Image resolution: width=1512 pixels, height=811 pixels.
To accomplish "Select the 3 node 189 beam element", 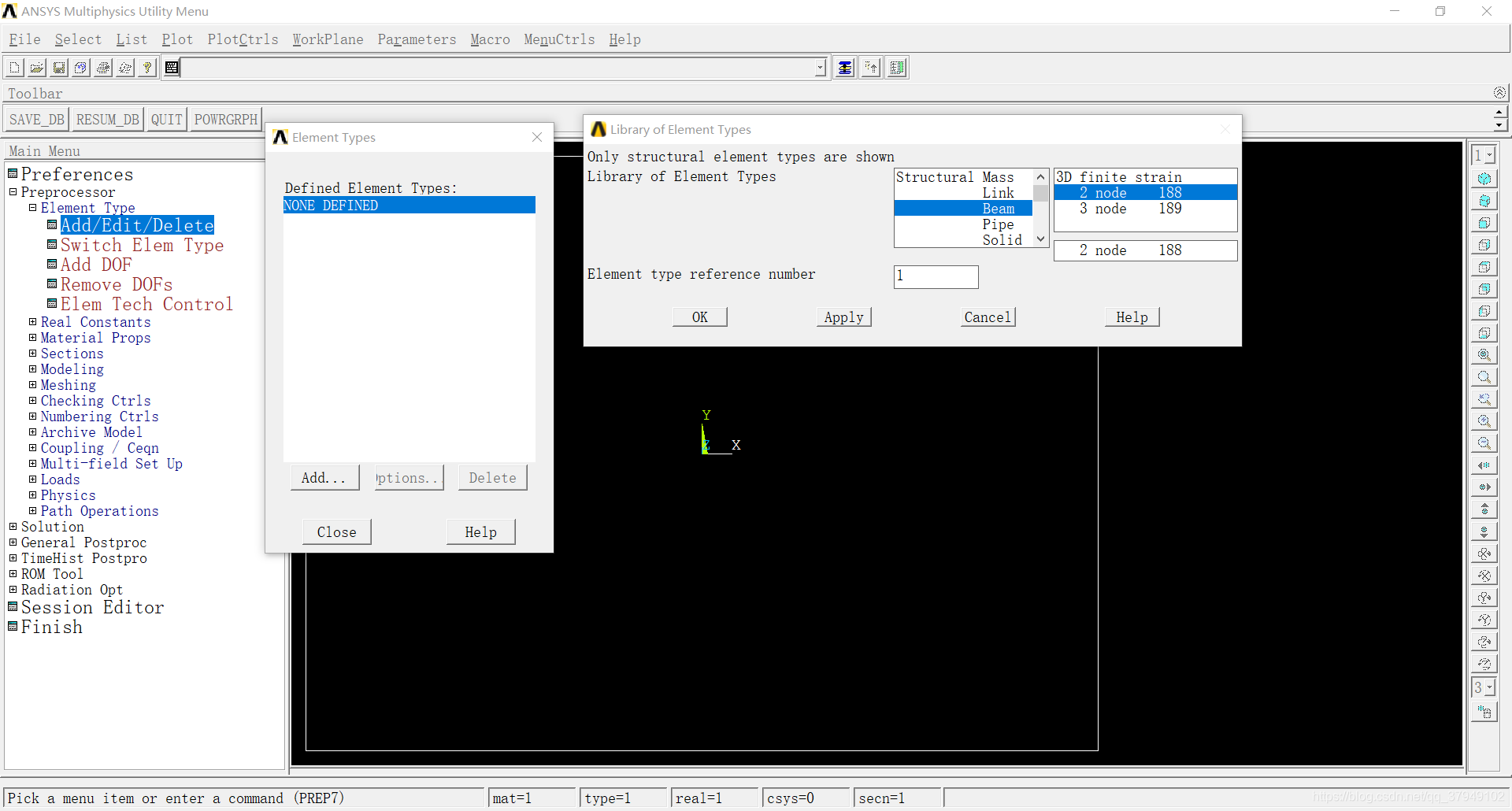I will (1145, 209).
